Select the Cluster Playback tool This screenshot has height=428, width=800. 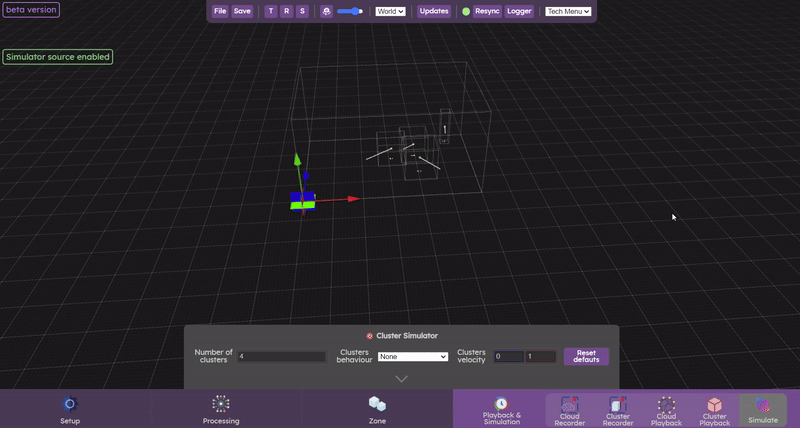pyautogui.click(x=714, y=405)
